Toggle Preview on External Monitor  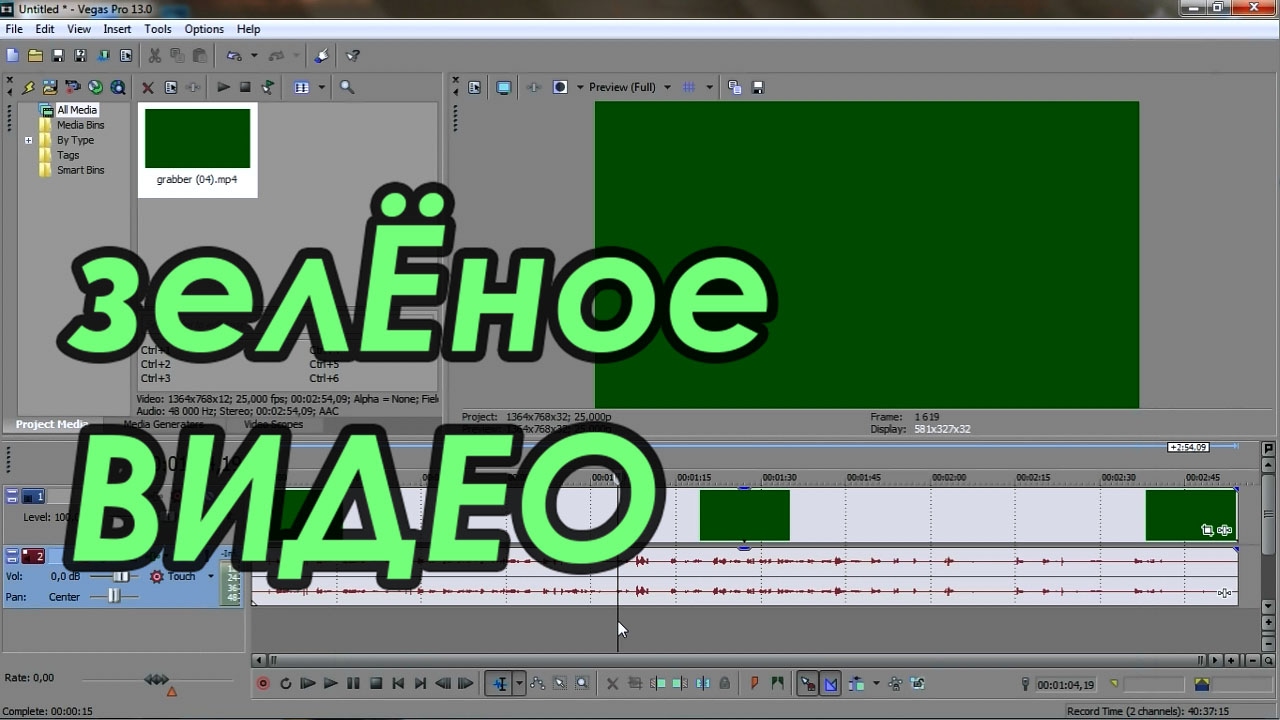(x=504, y=87)
